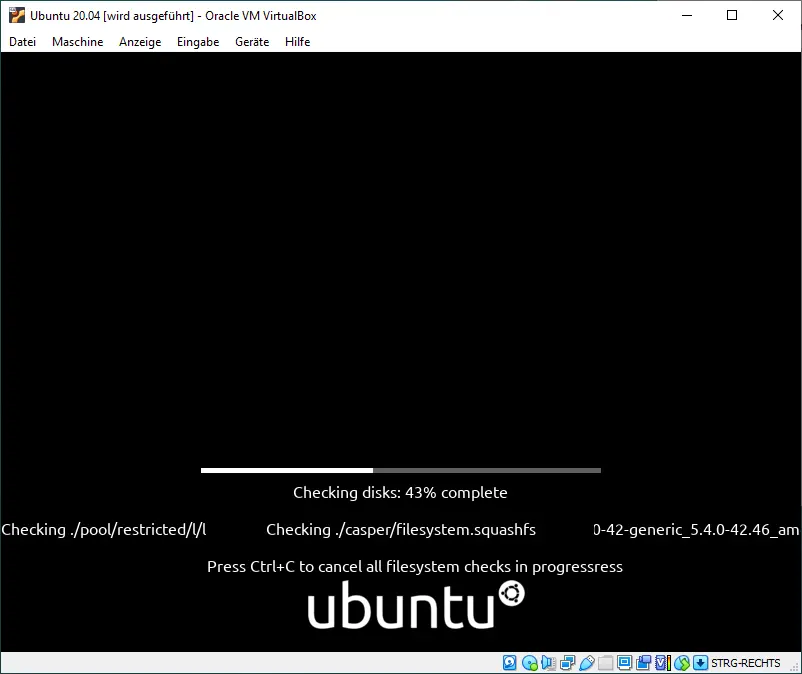
Task: Open the Maschine menu
Action: click(x=77, y=42)
